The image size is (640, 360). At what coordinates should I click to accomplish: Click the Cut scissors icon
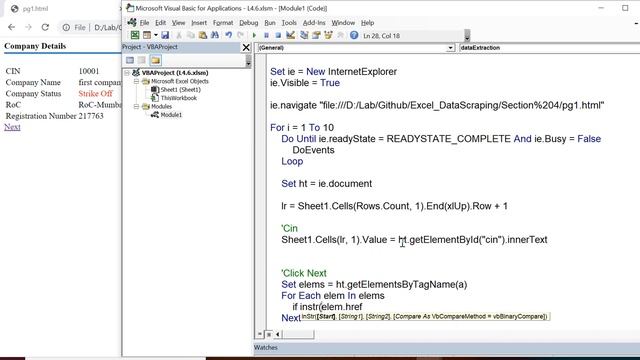pyautogui.click(x=178, y=36)
